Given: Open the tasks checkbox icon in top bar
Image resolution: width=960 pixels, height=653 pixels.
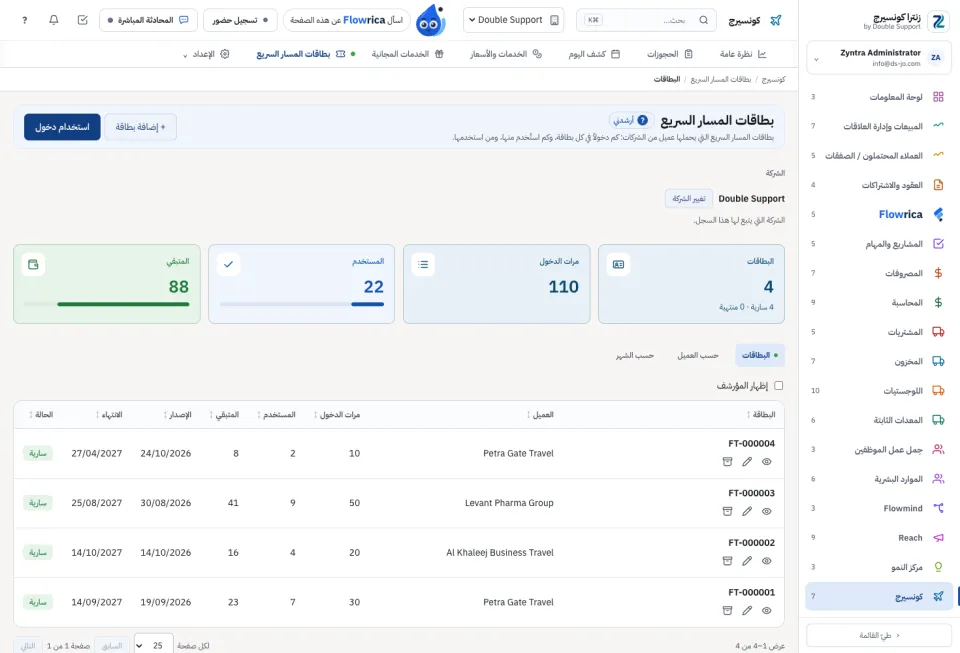Looking at the screenshot, I should click(x=83, y=20).
